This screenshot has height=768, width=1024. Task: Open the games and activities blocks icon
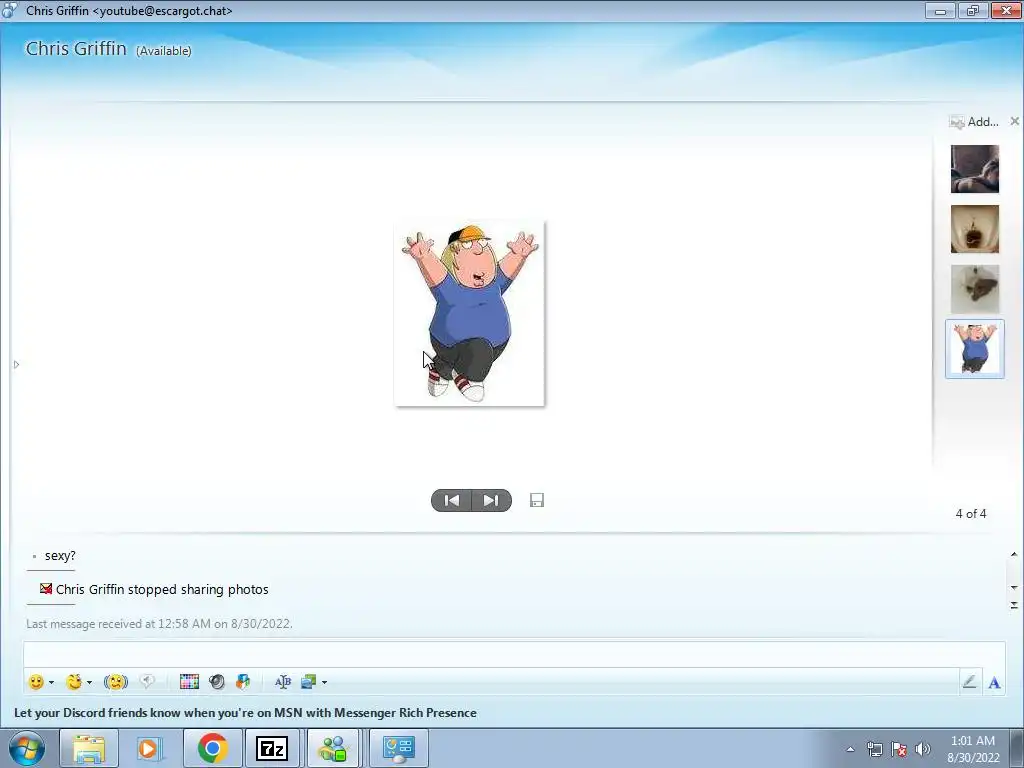[243, 682]
